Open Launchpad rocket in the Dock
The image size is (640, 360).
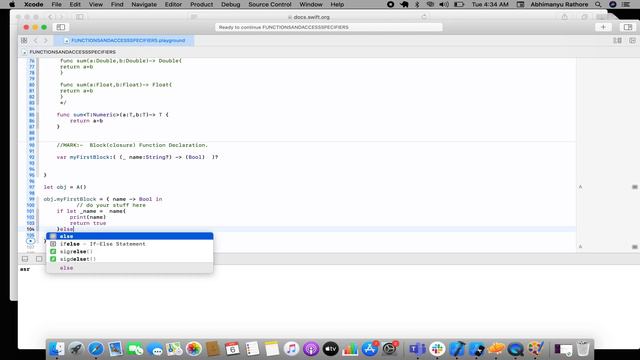click(76, 349)
